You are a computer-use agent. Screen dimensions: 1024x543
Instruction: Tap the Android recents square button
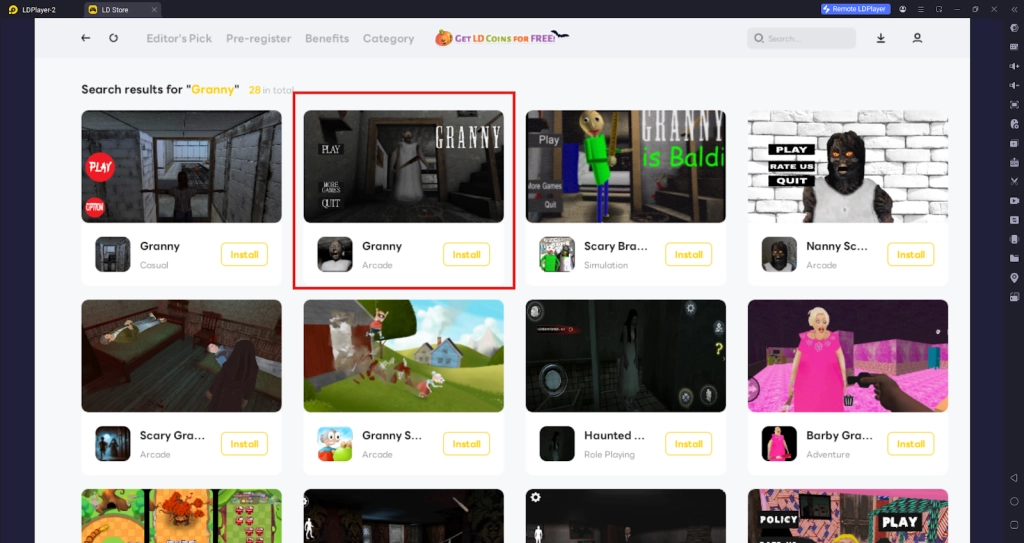coord(1014,525)
